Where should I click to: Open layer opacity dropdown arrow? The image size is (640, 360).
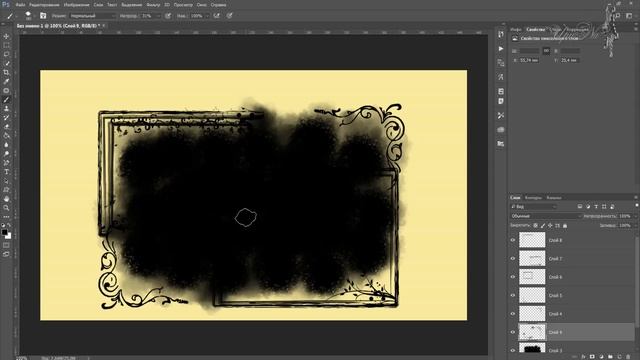(x=635, y=216)
